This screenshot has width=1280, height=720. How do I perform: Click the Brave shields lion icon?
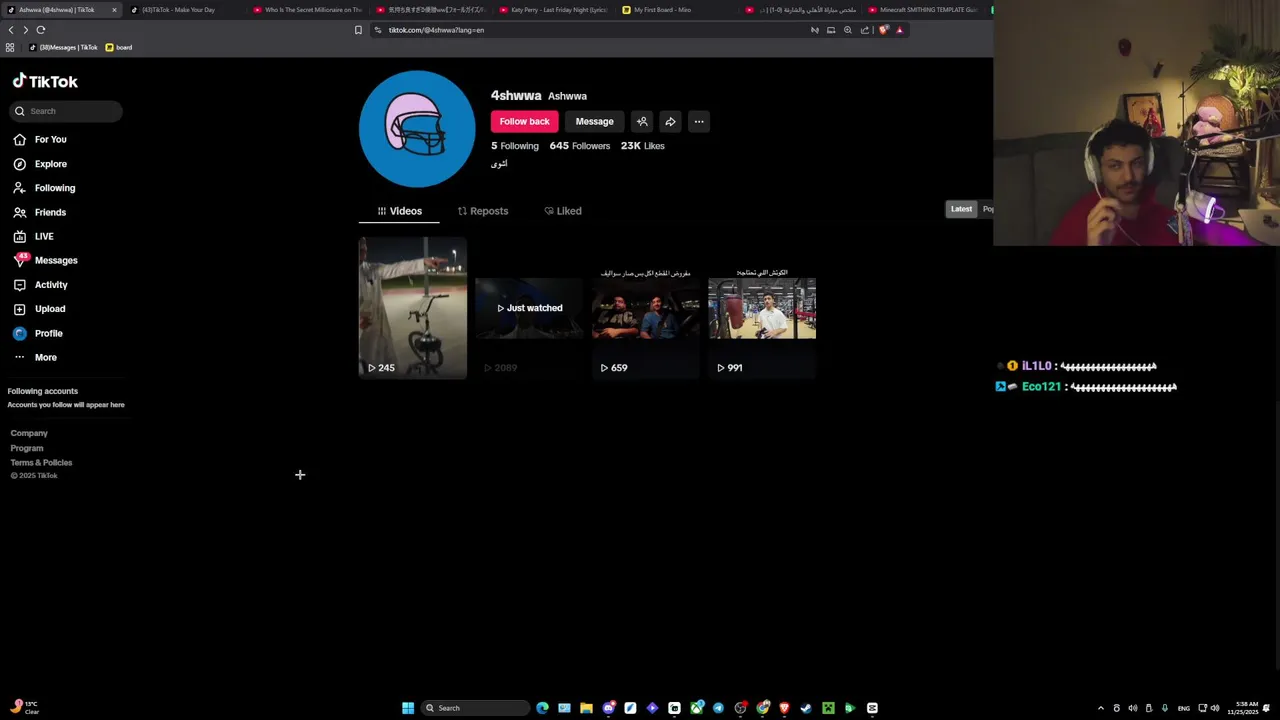883,30
